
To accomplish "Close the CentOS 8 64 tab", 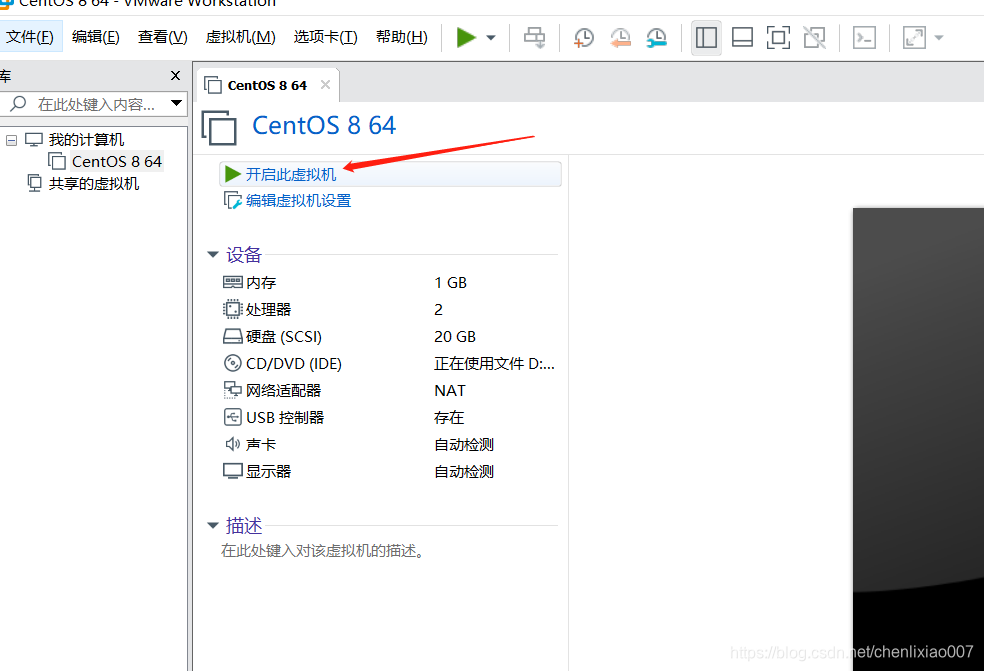I will (325, 85).
